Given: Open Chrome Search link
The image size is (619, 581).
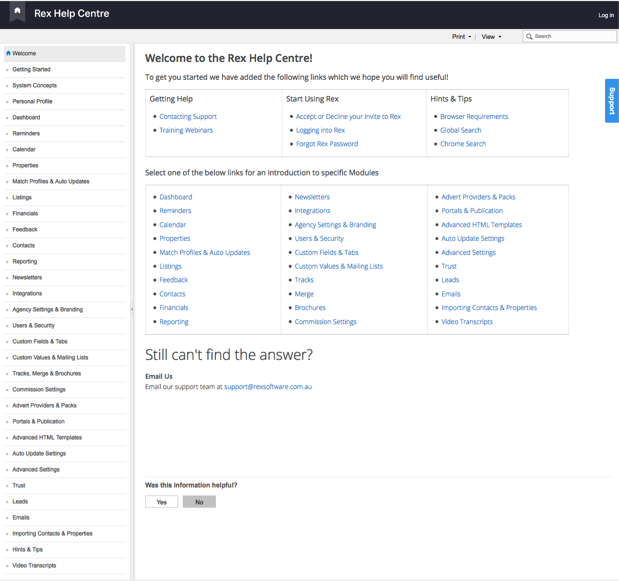Looking at the screenshot, I should (x=463, y=144).
